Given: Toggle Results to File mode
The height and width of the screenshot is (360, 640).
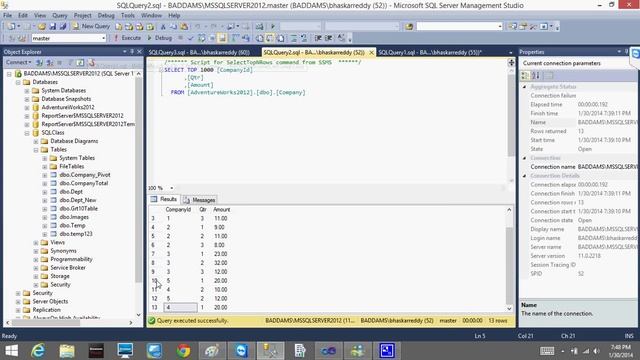Looking at the screenshot, I should (281, 38).
